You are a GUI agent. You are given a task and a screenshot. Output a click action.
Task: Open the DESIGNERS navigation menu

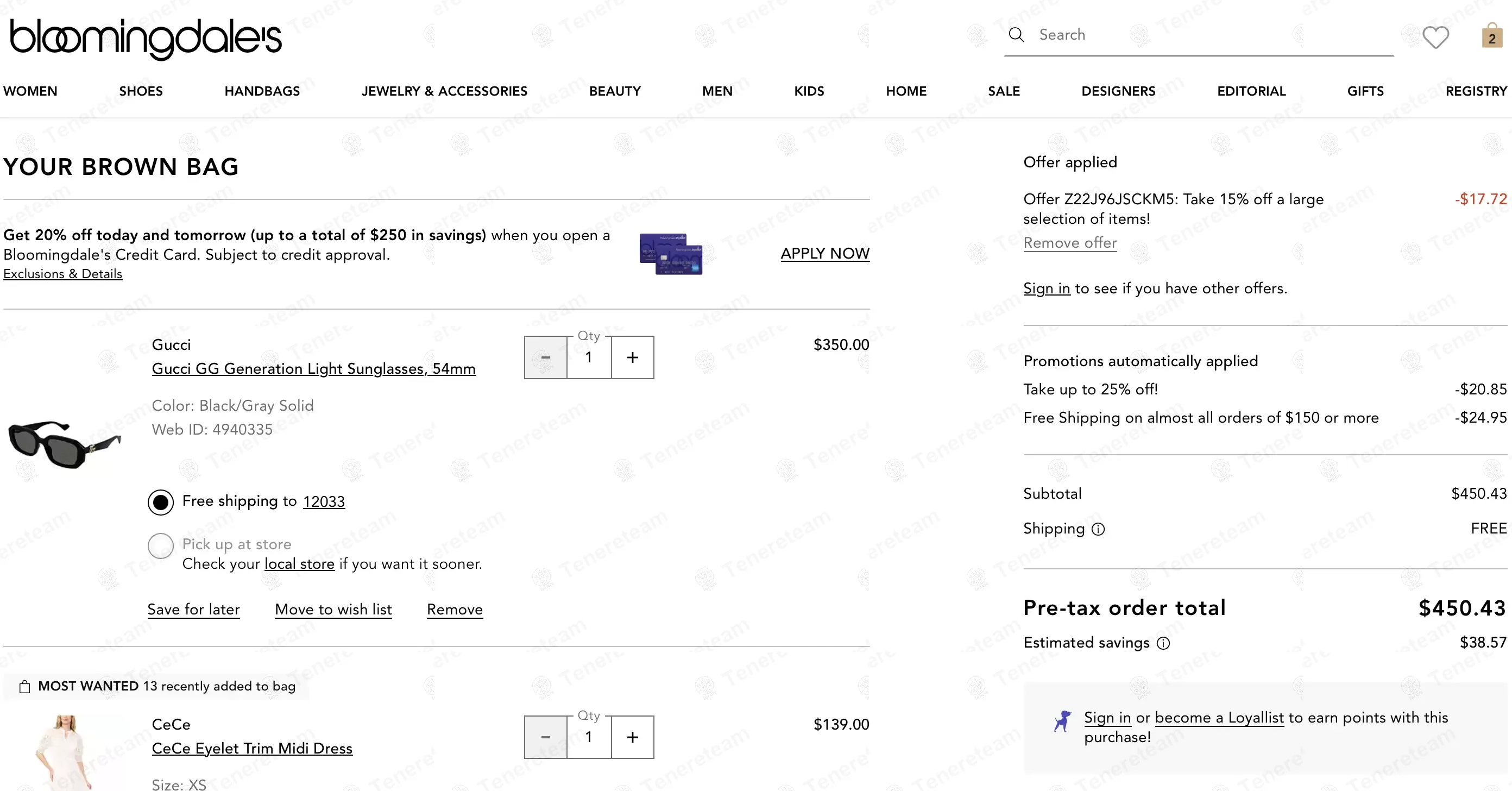(1118, 91)
